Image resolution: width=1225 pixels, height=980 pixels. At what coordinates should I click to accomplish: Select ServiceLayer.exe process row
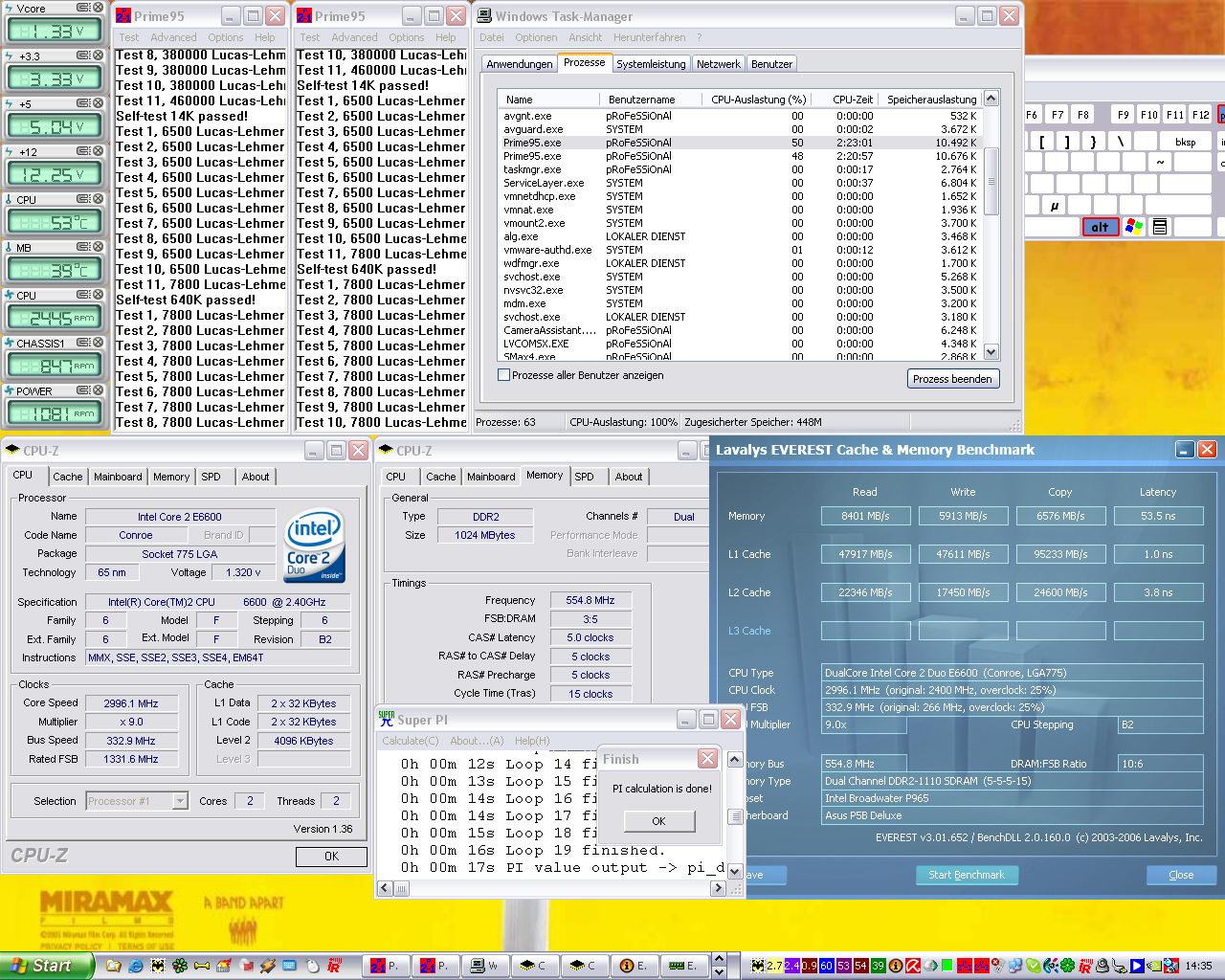pyautogui.click(x=741, y=183)
